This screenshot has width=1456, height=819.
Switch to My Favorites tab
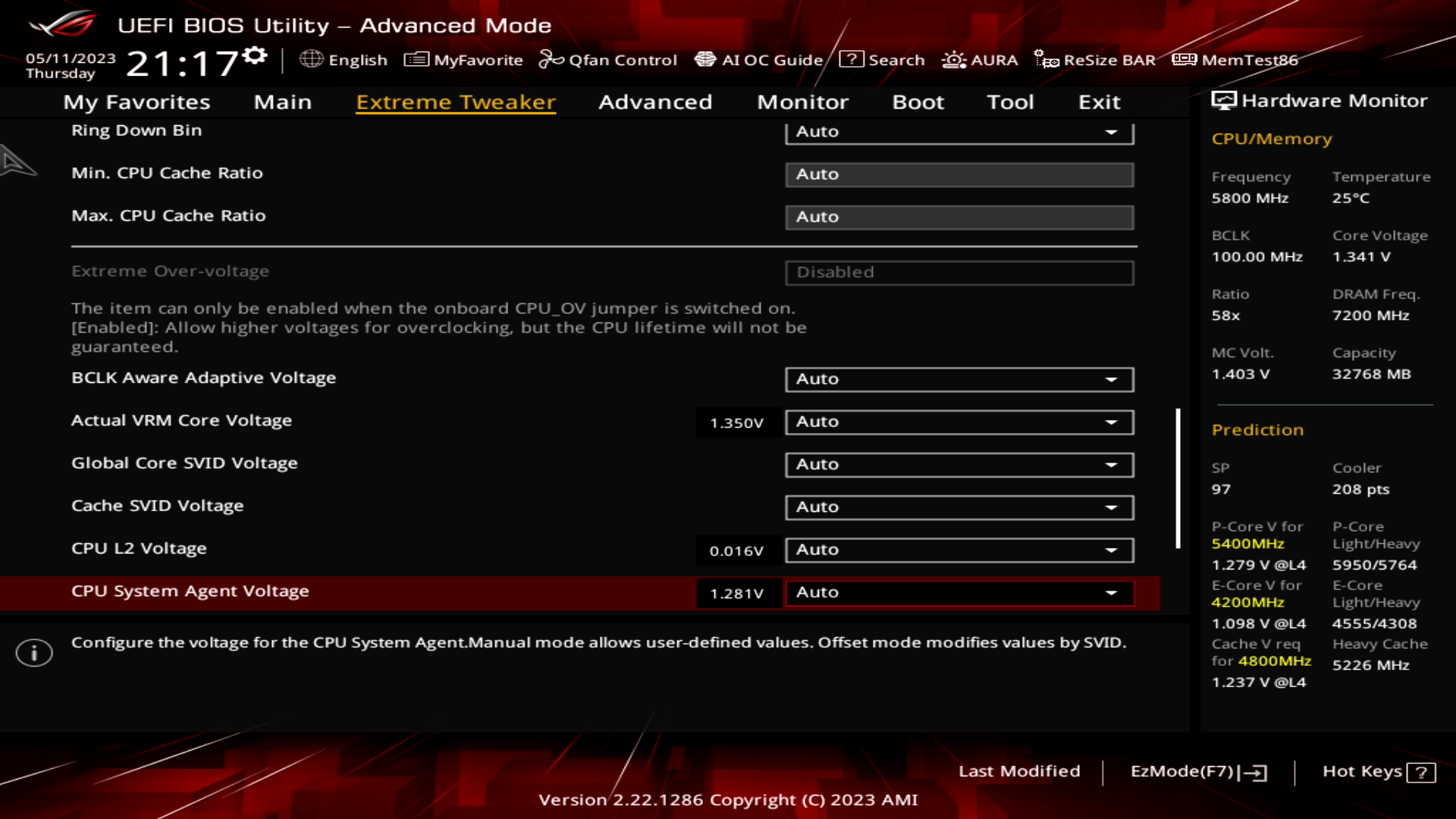pyautogui.click(x=136, y=102)
